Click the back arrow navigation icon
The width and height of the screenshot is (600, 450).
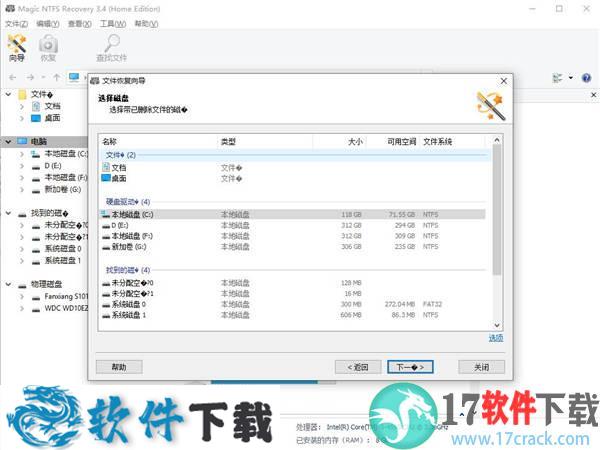click(11, 77)
